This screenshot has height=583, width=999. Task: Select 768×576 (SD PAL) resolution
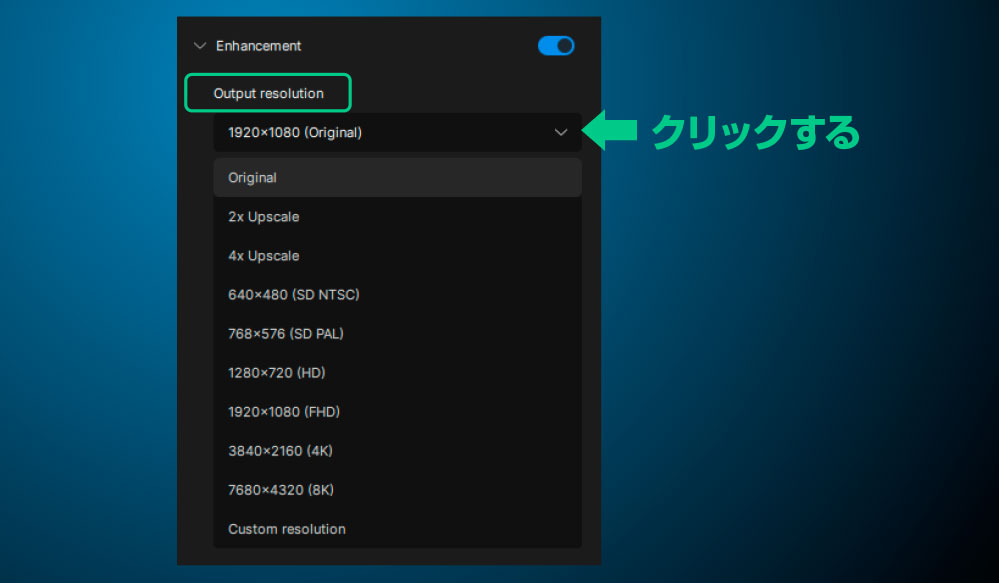tap(285, 334)
